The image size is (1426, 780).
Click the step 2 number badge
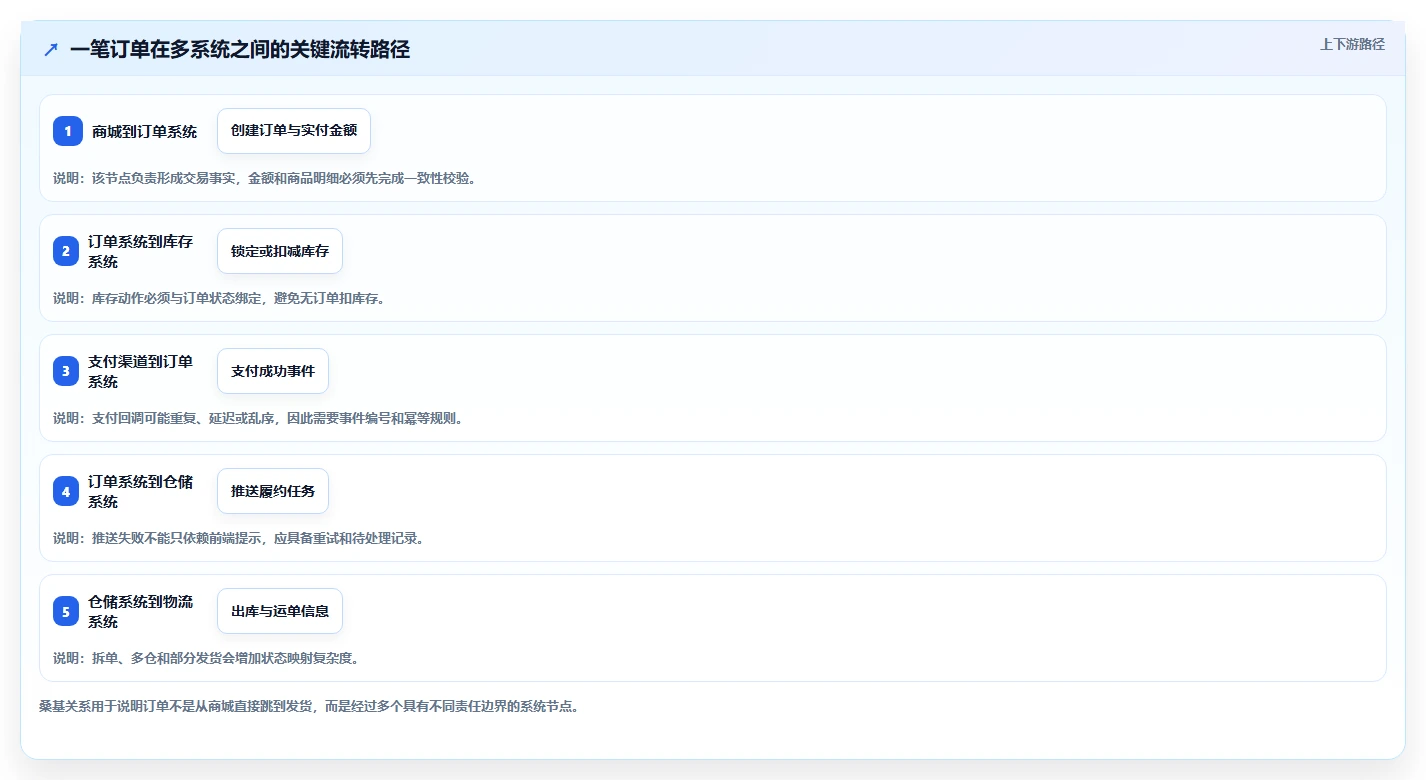point(66,251)
